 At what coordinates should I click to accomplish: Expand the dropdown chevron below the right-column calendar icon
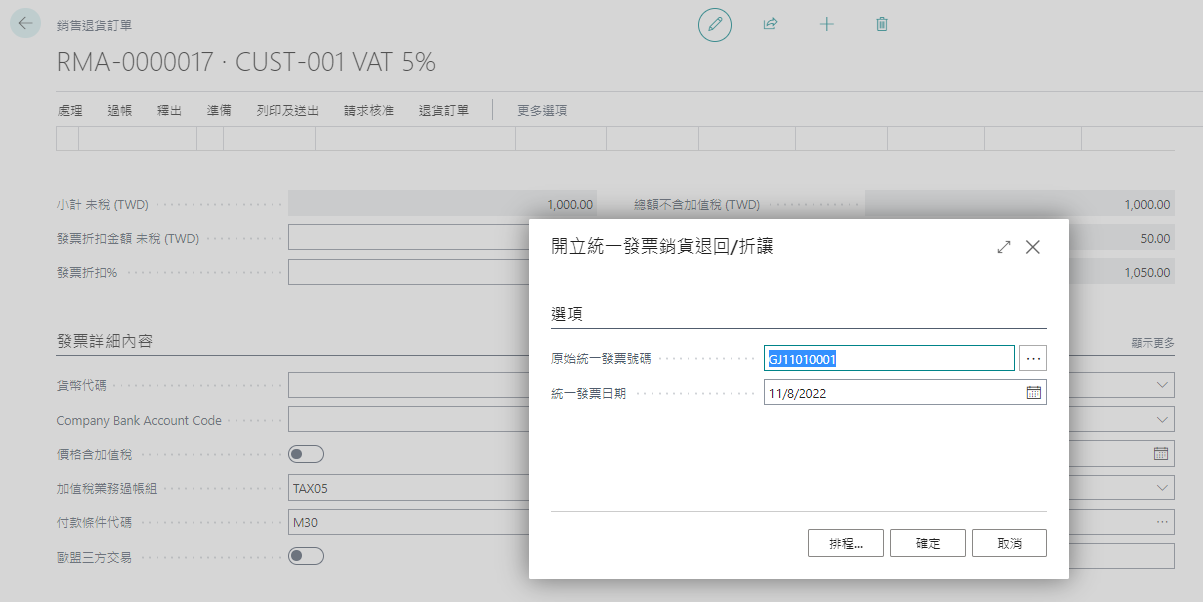click(1161, 488)
